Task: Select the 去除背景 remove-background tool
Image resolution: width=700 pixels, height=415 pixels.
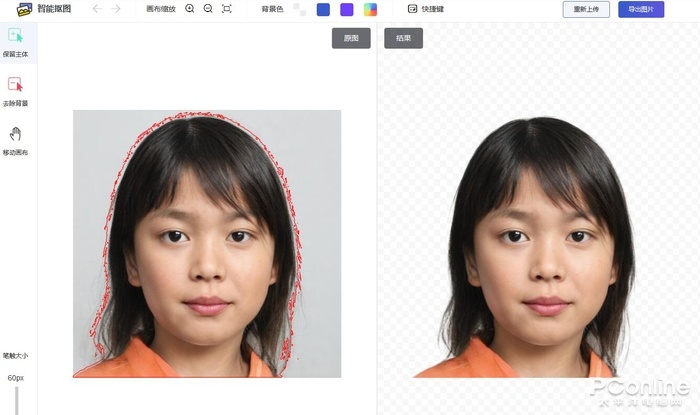Action: tap(16, 92)
